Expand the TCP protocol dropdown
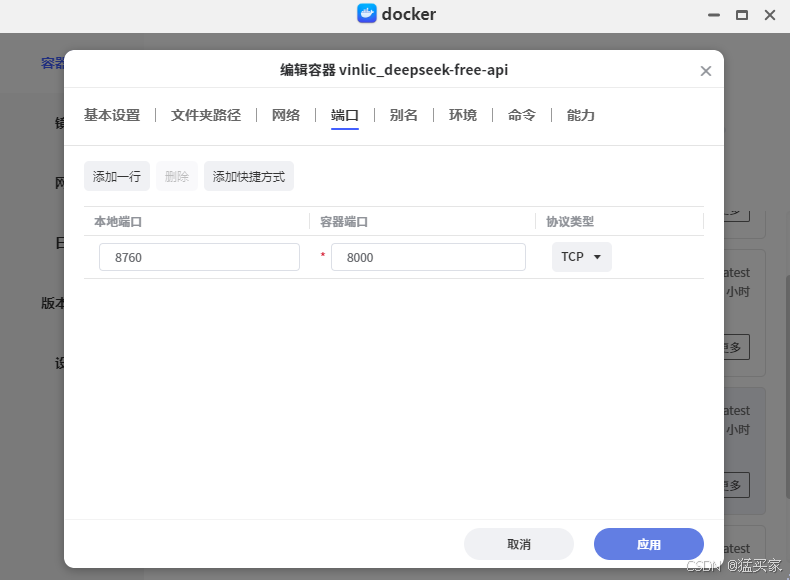The height and width of the screenshot is (580, 790). tap(582, 257)
